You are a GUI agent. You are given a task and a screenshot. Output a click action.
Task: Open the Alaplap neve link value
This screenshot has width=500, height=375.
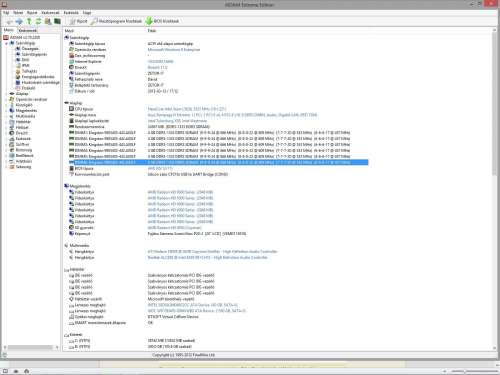(232, 115)
